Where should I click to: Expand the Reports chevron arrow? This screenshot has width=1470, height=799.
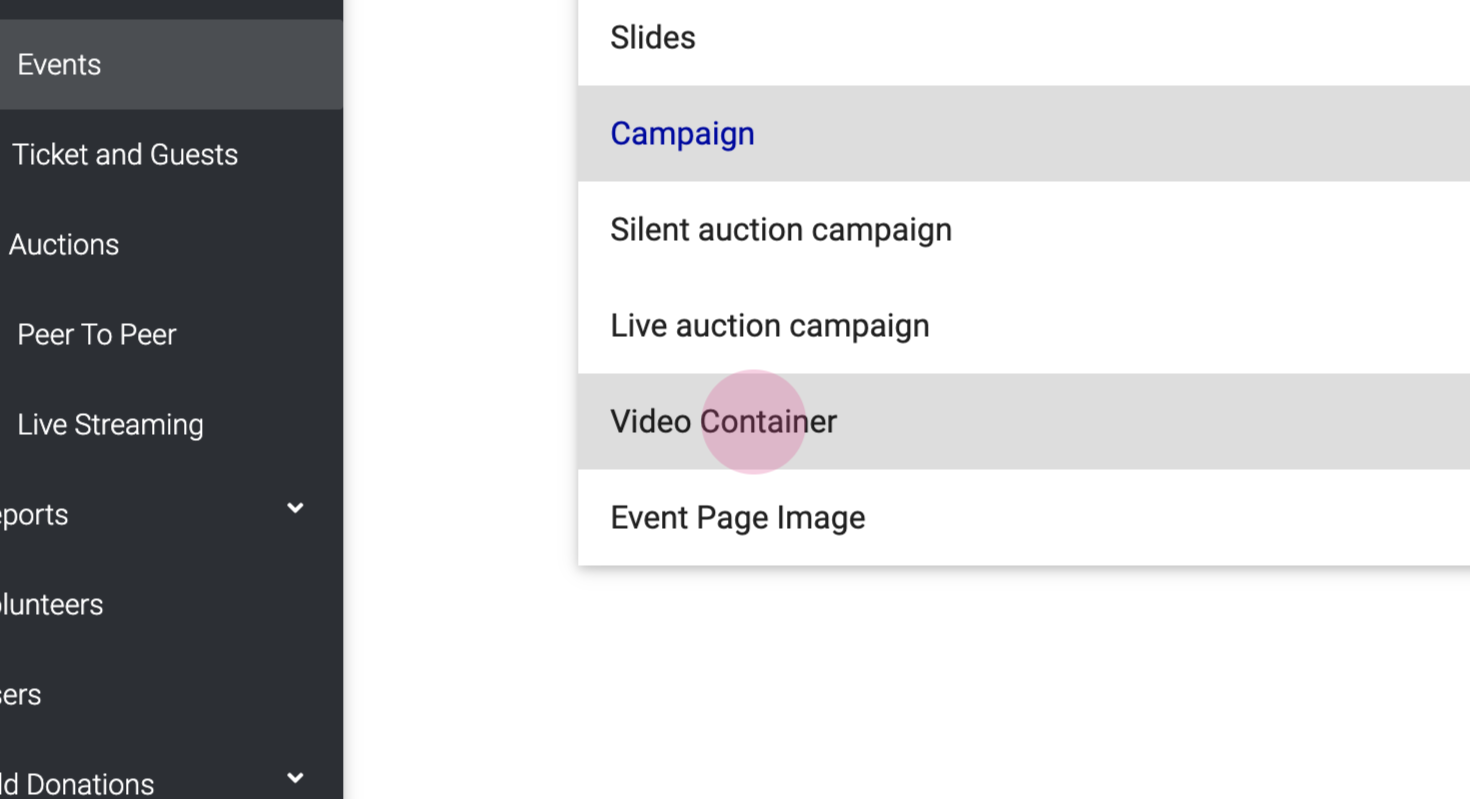(295, 508)
